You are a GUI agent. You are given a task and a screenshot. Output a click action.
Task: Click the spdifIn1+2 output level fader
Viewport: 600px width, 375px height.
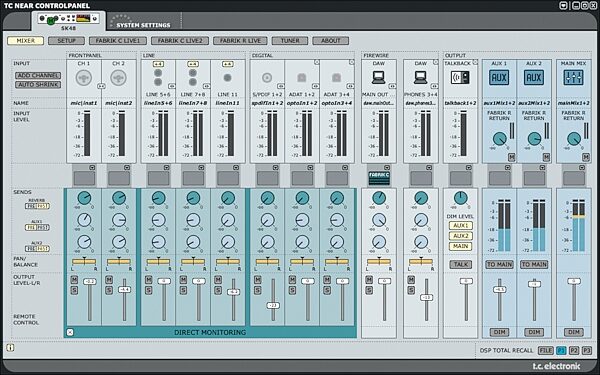tap(273, 305)
